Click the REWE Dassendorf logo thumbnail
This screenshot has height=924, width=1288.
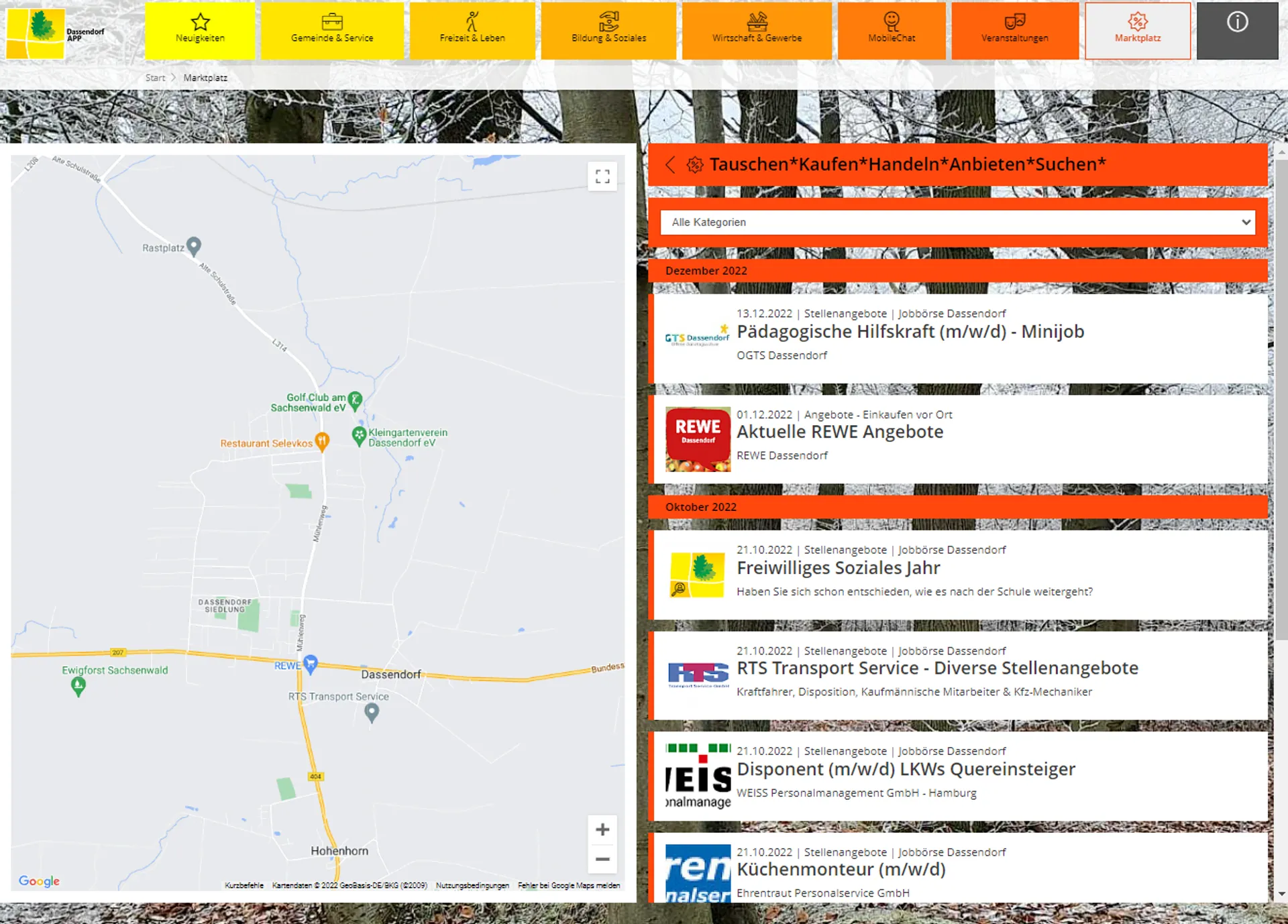pos(698,439)
